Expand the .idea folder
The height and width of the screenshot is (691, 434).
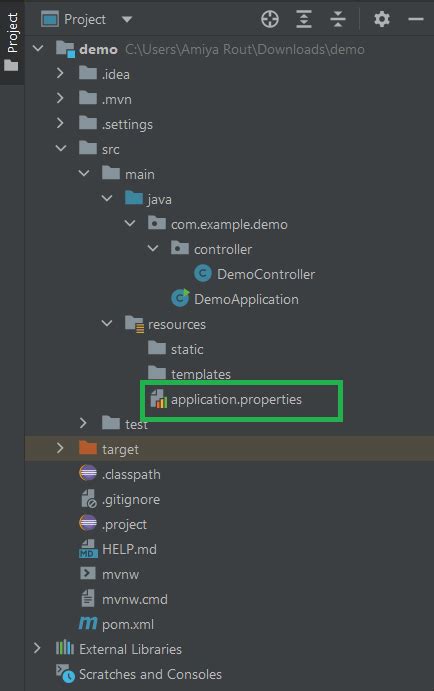[60, 73]
